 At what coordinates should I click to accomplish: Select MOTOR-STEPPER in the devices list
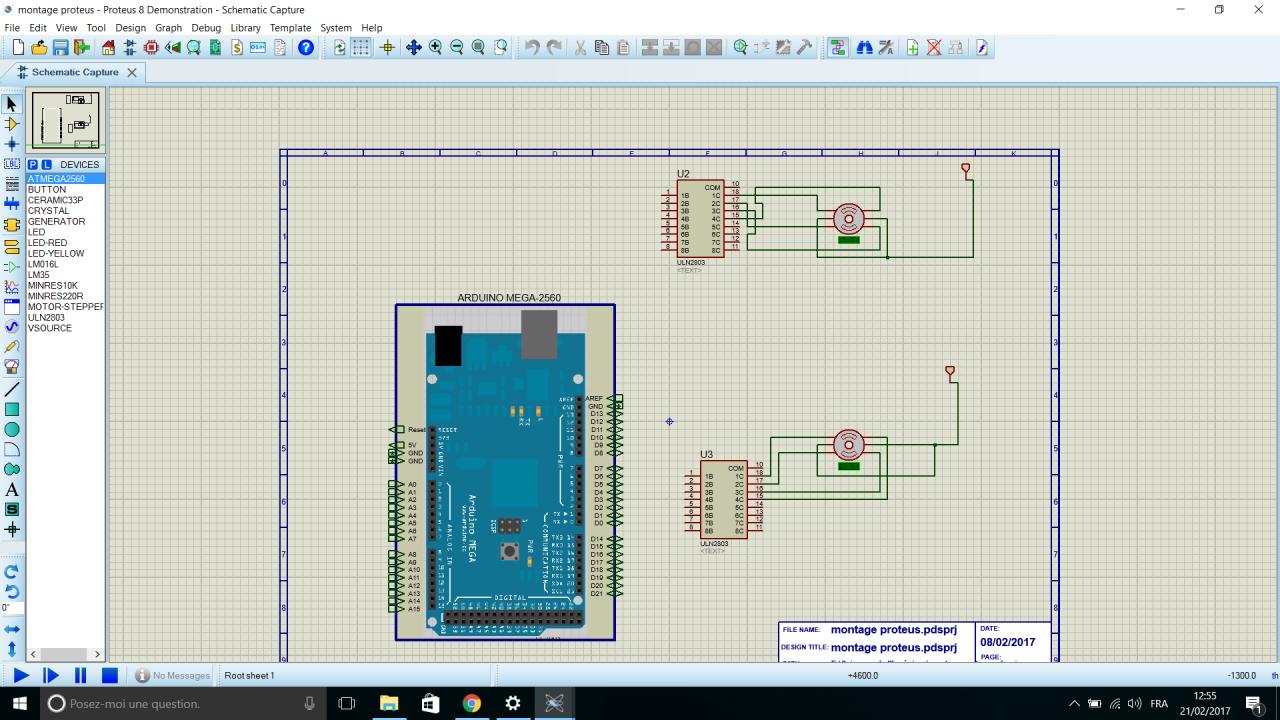[65, 307]
